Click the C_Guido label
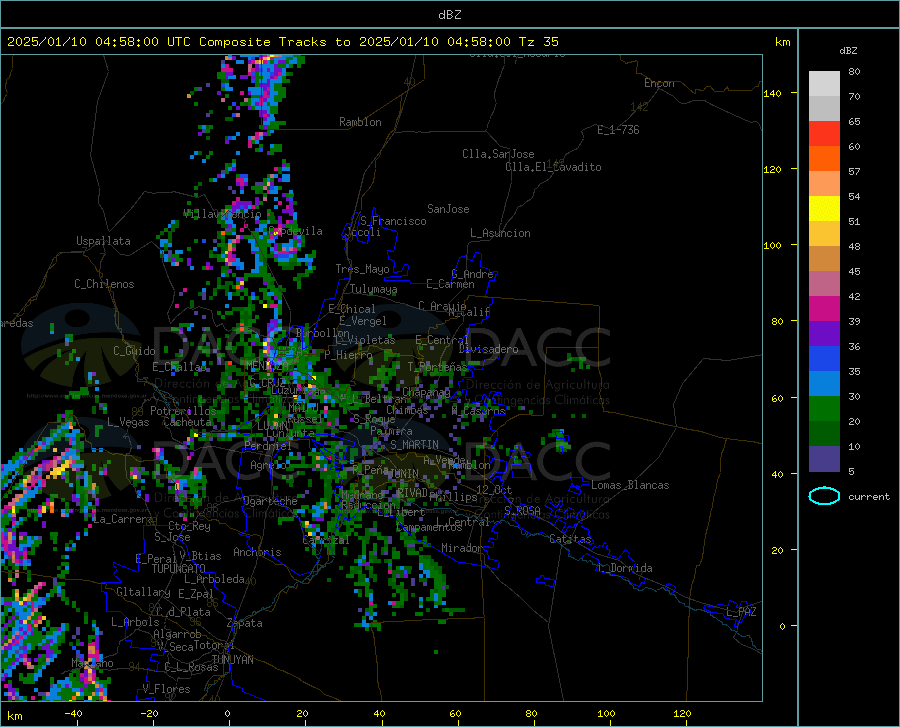The image size is (900, 727). pyautogui.click(x=134, y=351)
